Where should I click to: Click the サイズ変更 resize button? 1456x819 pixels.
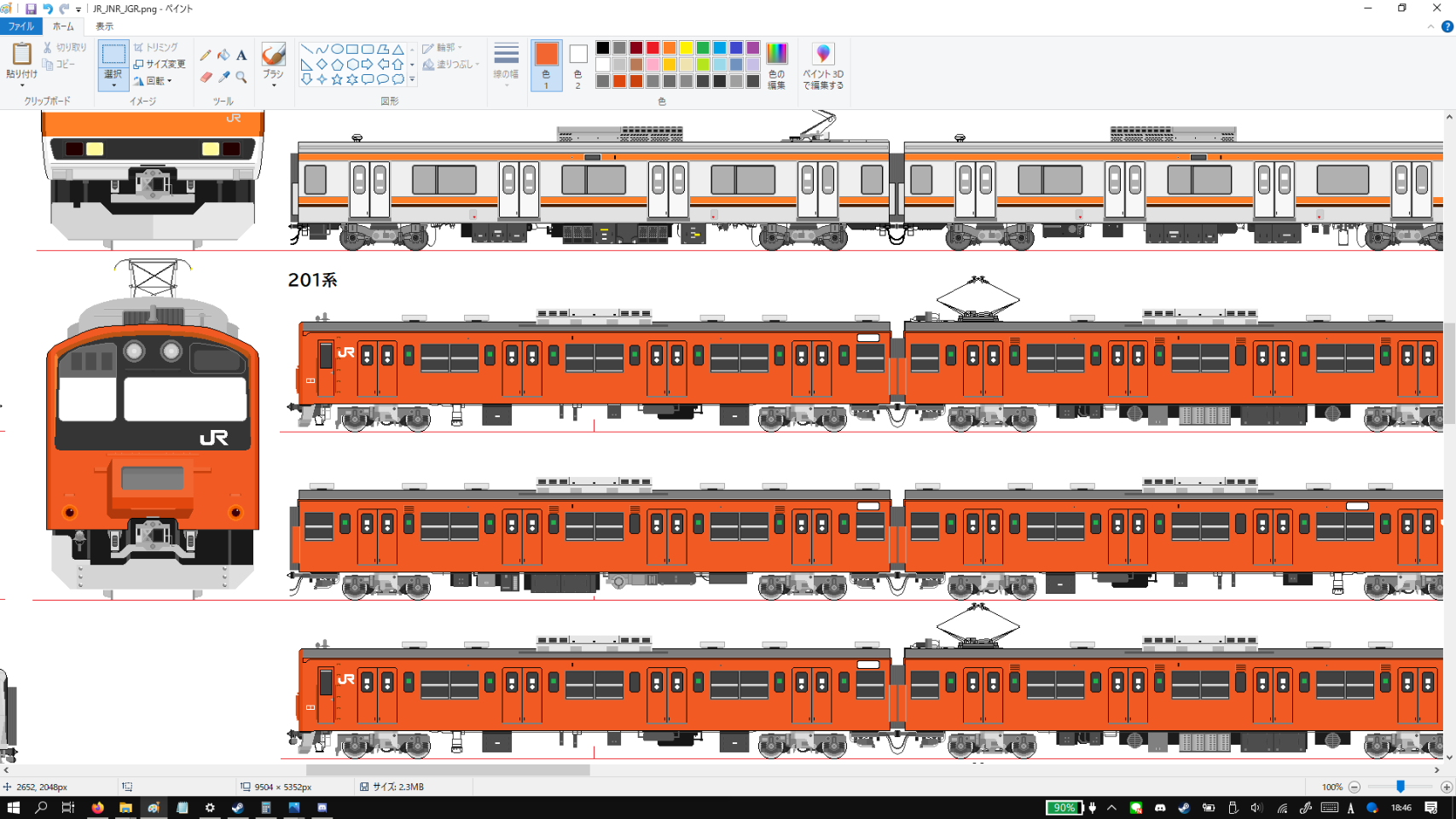coord(160,64)
